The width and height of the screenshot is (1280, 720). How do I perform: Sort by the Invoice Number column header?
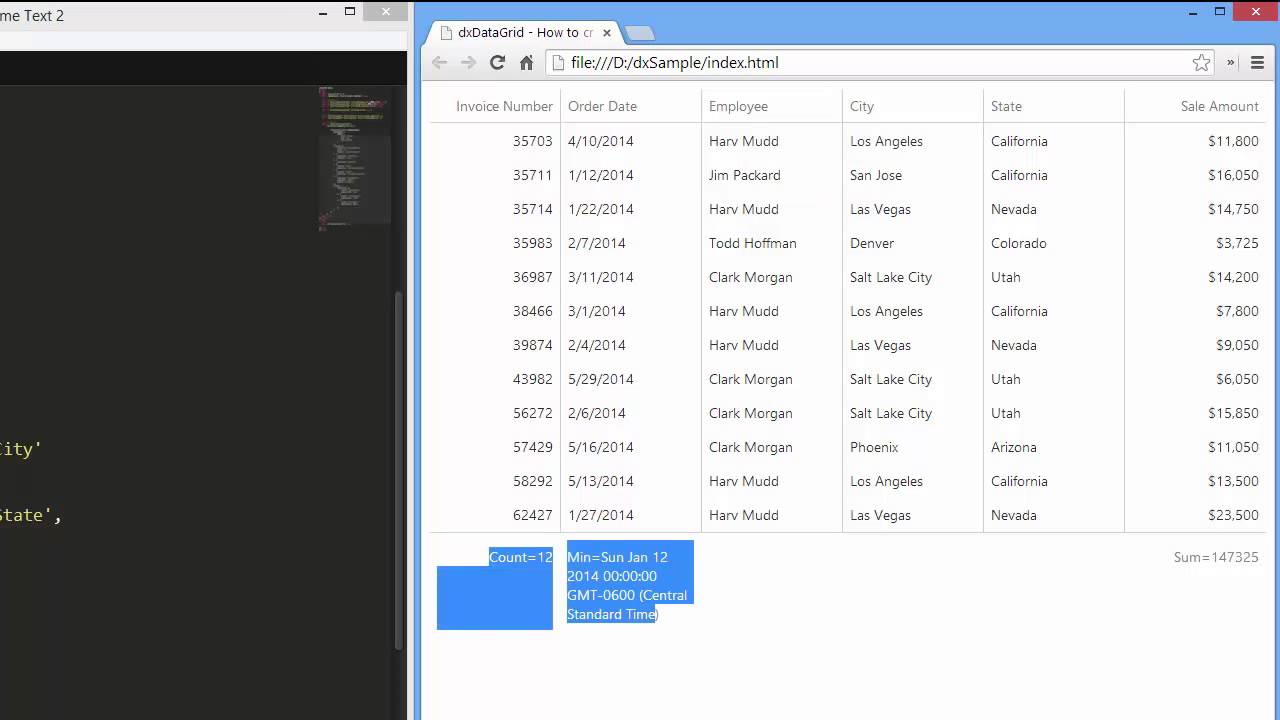[x=504, y=106]
